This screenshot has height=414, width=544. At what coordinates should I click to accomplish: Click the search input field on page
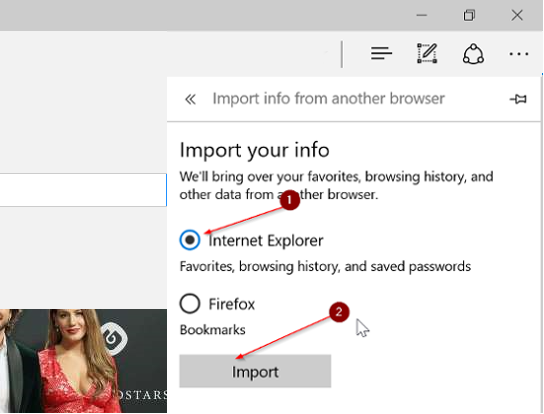tap(83, 190)
